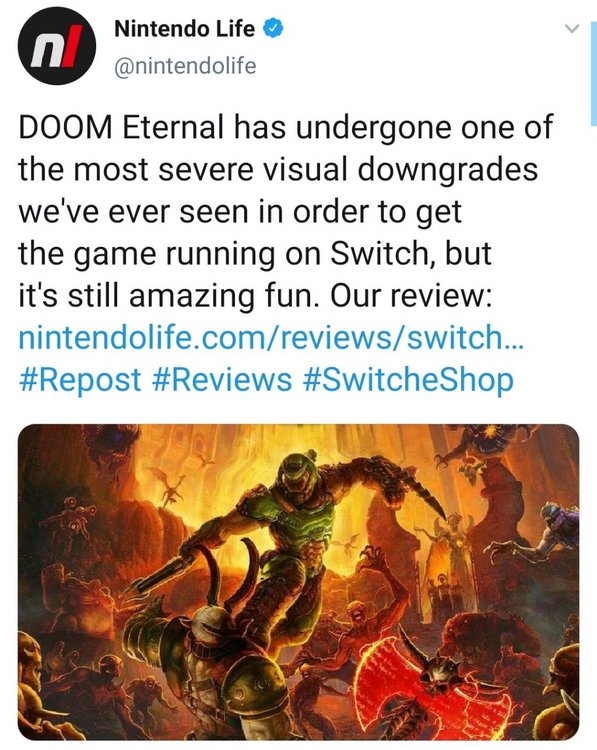Image resolution: width=597 pixels, height=750 pixels.
Task: Open the DOOM Eternal artwork image
Action: coord(298,582)
